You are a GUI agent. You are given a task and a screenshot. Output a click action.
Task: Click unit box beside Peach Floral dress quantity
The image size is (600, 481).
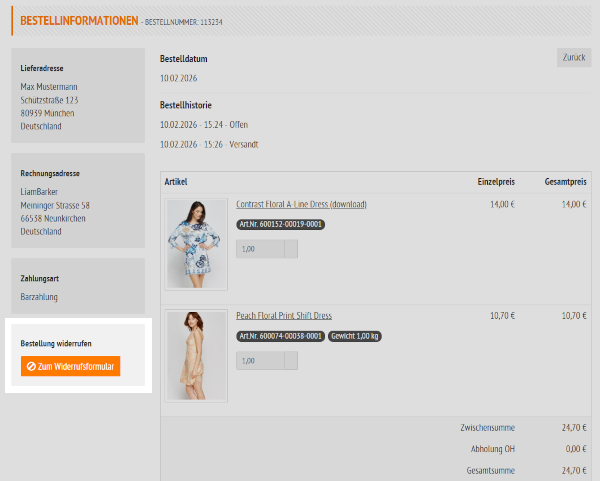[291, 361]
